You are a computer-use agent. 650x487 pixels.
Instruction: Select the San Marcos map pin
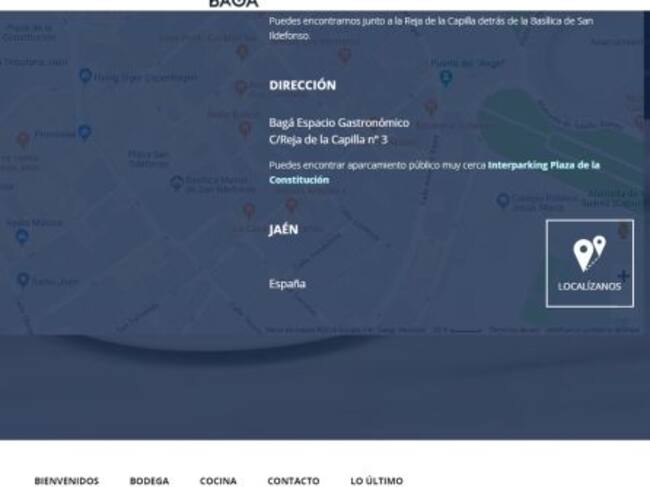(x=22, y=236)
